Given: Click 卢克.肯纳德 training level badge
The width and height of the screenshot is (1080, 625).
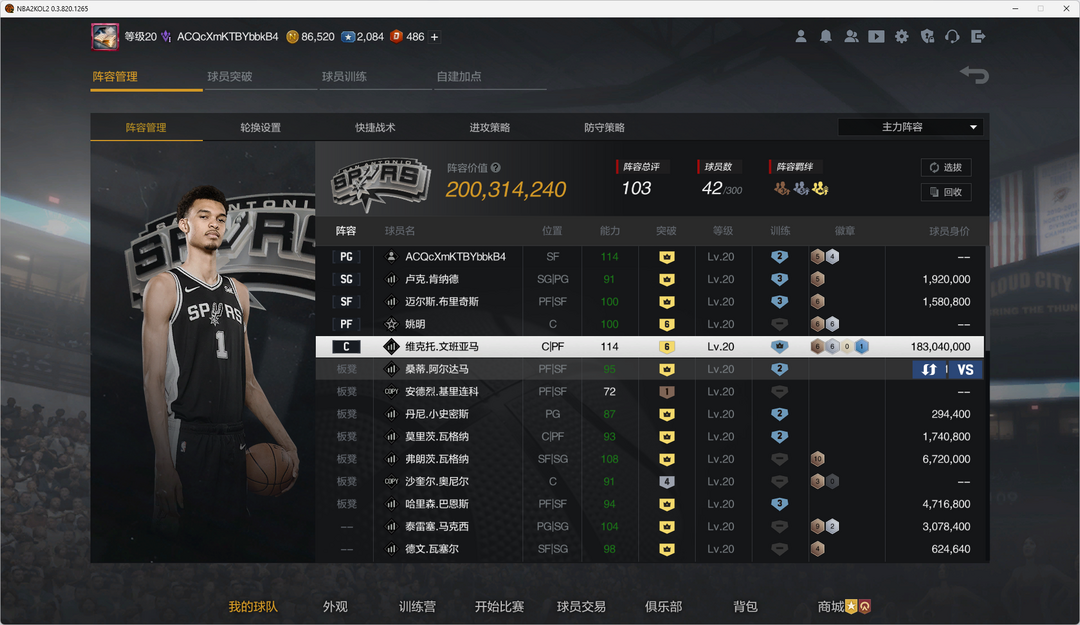Looking at the screenshot, I should pyautogui.click(x=779, y=279).
